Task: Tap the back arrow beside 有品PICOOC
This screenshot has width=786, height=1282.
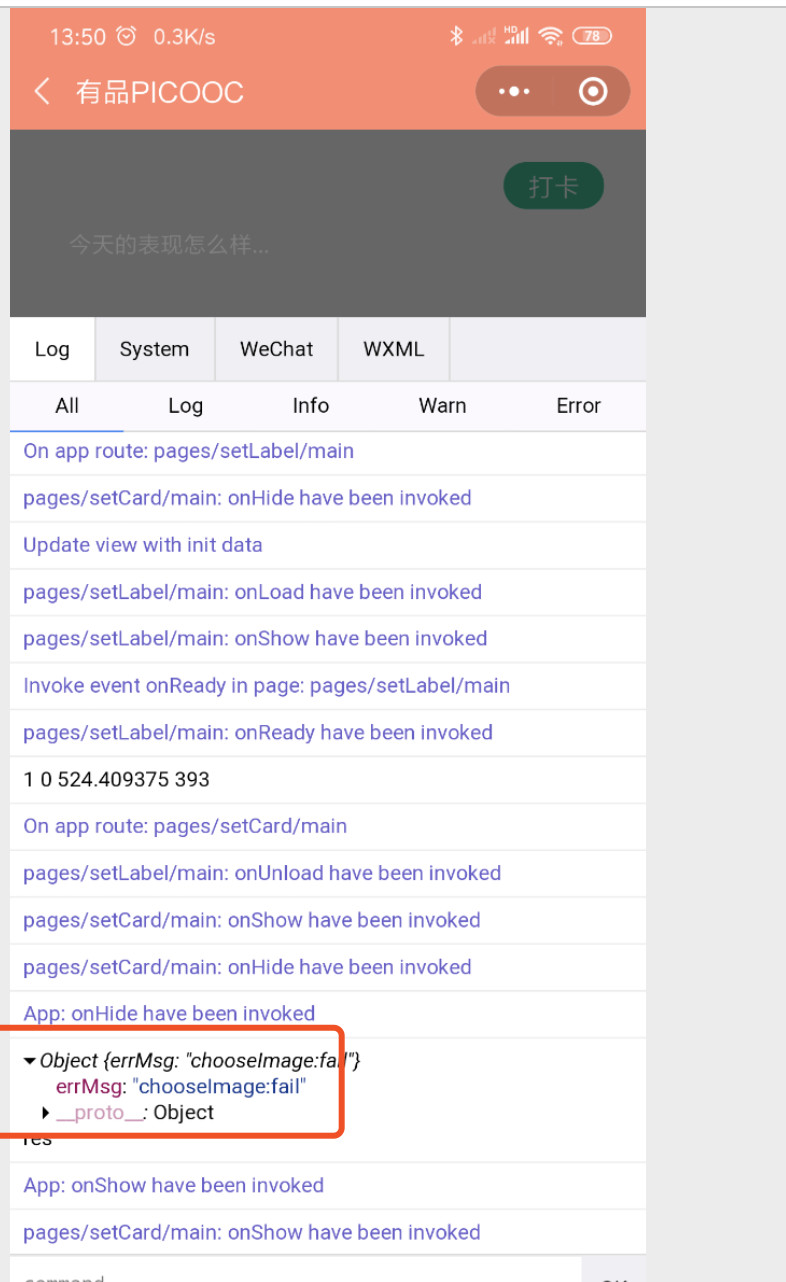Action: (41, 92)
